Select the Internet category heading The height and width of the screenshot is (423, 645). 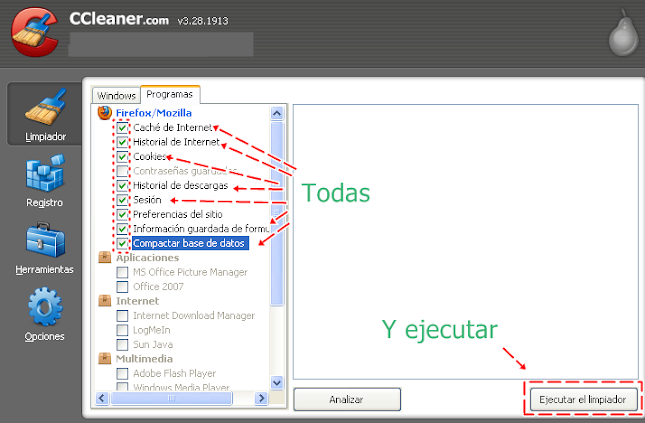pos(137,301)
